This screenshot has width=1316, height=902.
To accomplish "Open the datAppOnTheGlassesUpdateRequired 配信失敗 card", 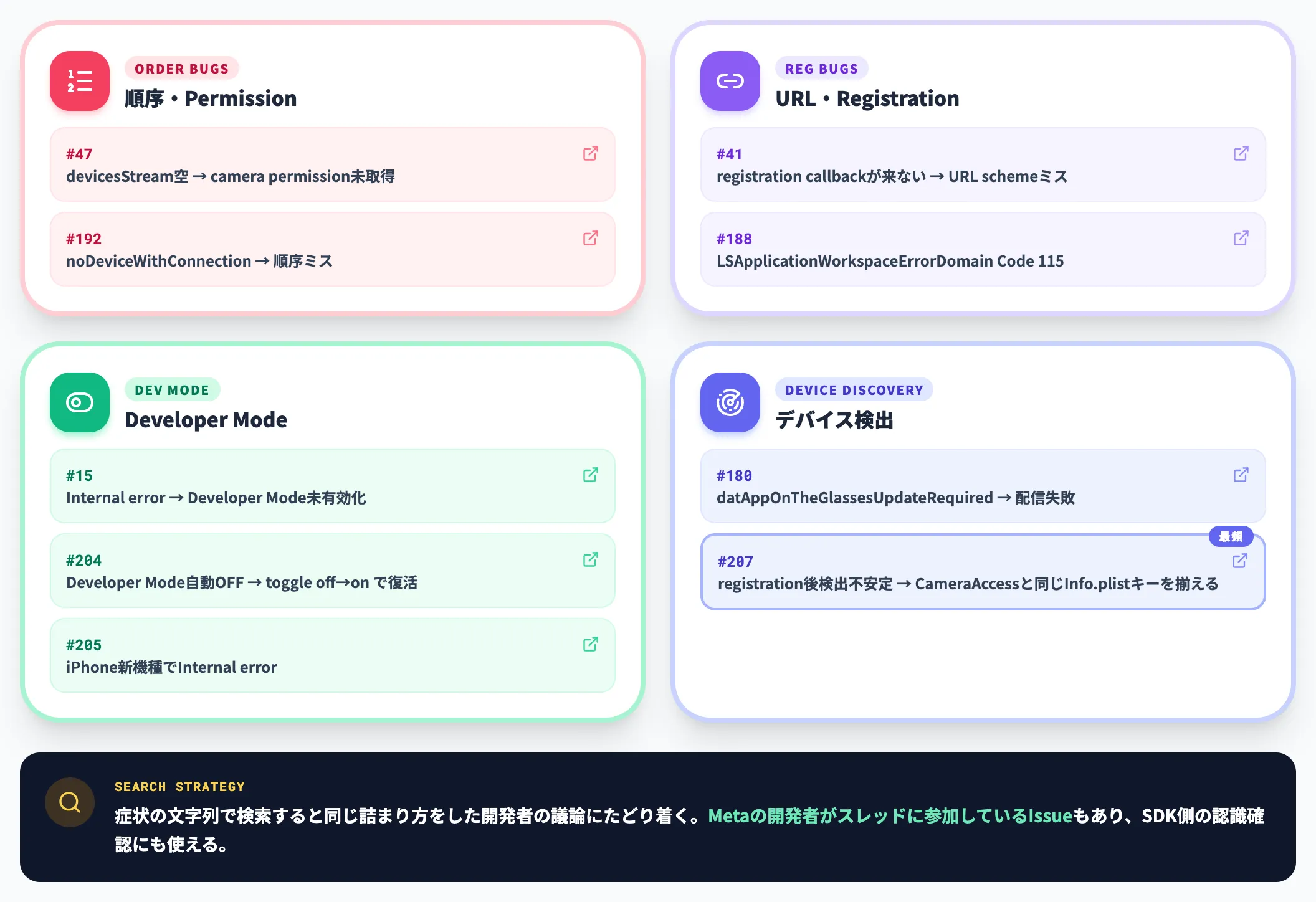I will point(983,486).
